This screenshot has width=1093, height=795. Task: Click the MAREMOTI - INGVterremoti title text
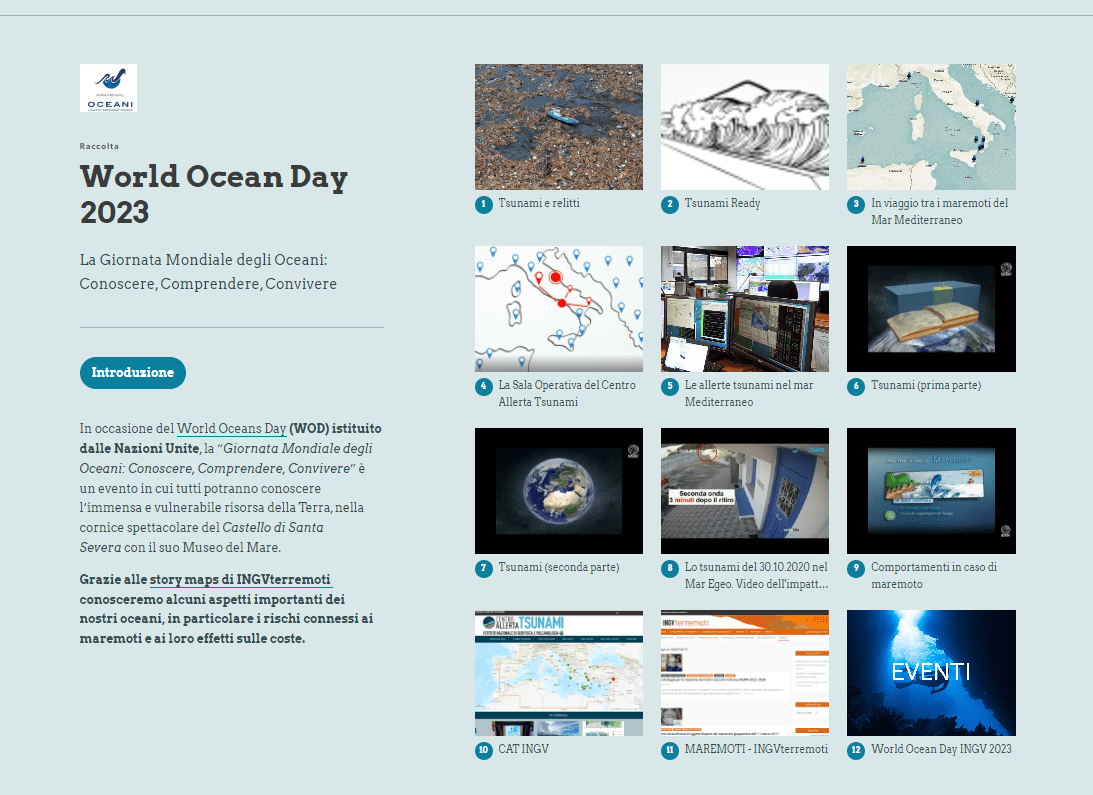pyautogui.click(x=756, y=749)
